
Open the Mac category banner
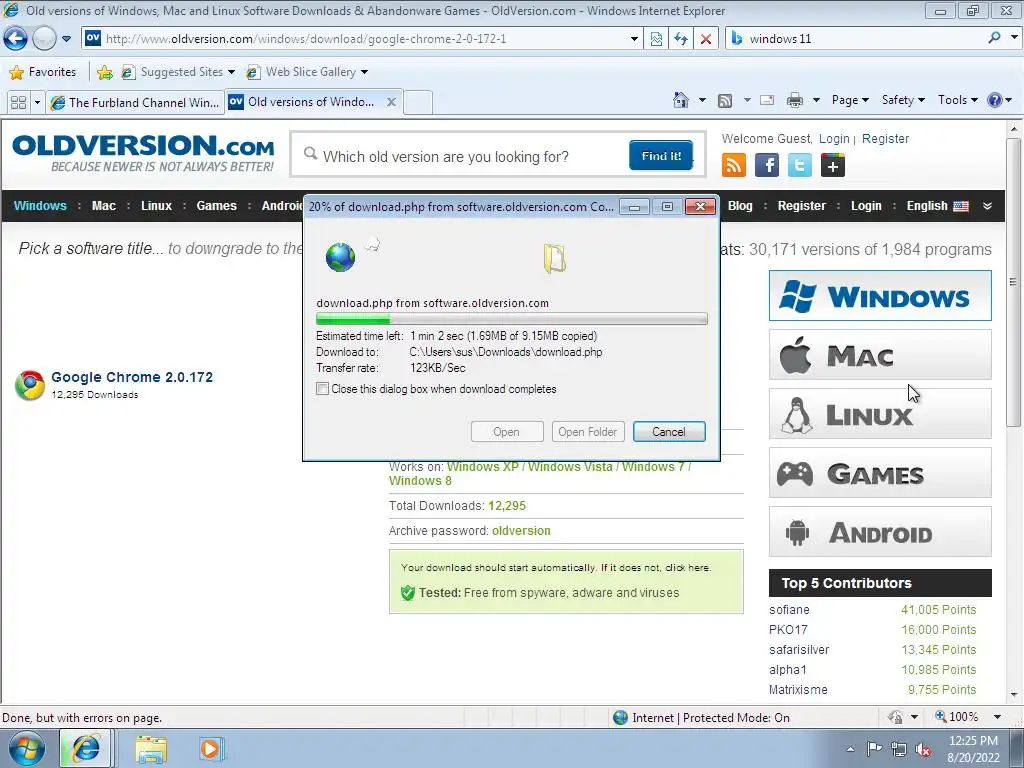click(880, 355)
